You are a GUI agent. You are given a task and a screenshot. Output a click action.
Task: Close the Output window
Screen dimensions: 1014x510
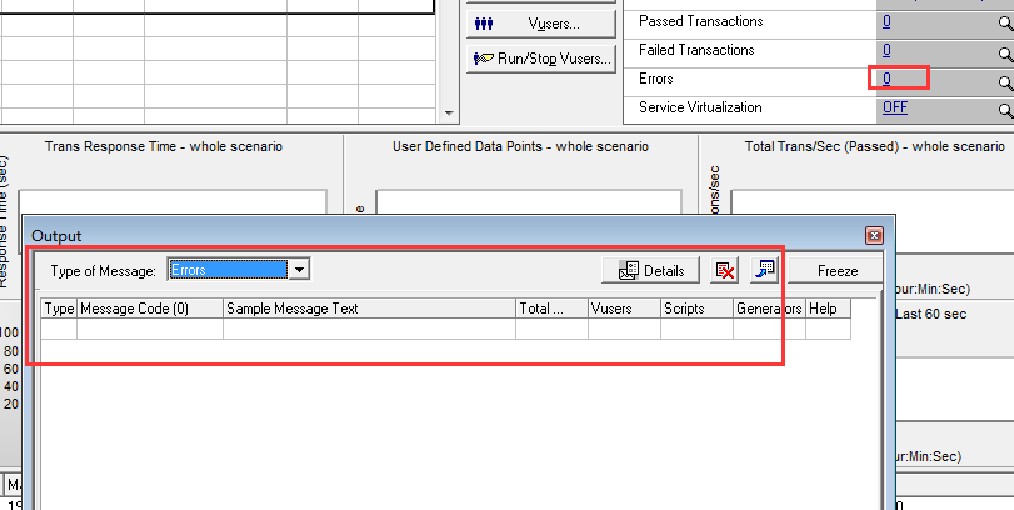874,236
